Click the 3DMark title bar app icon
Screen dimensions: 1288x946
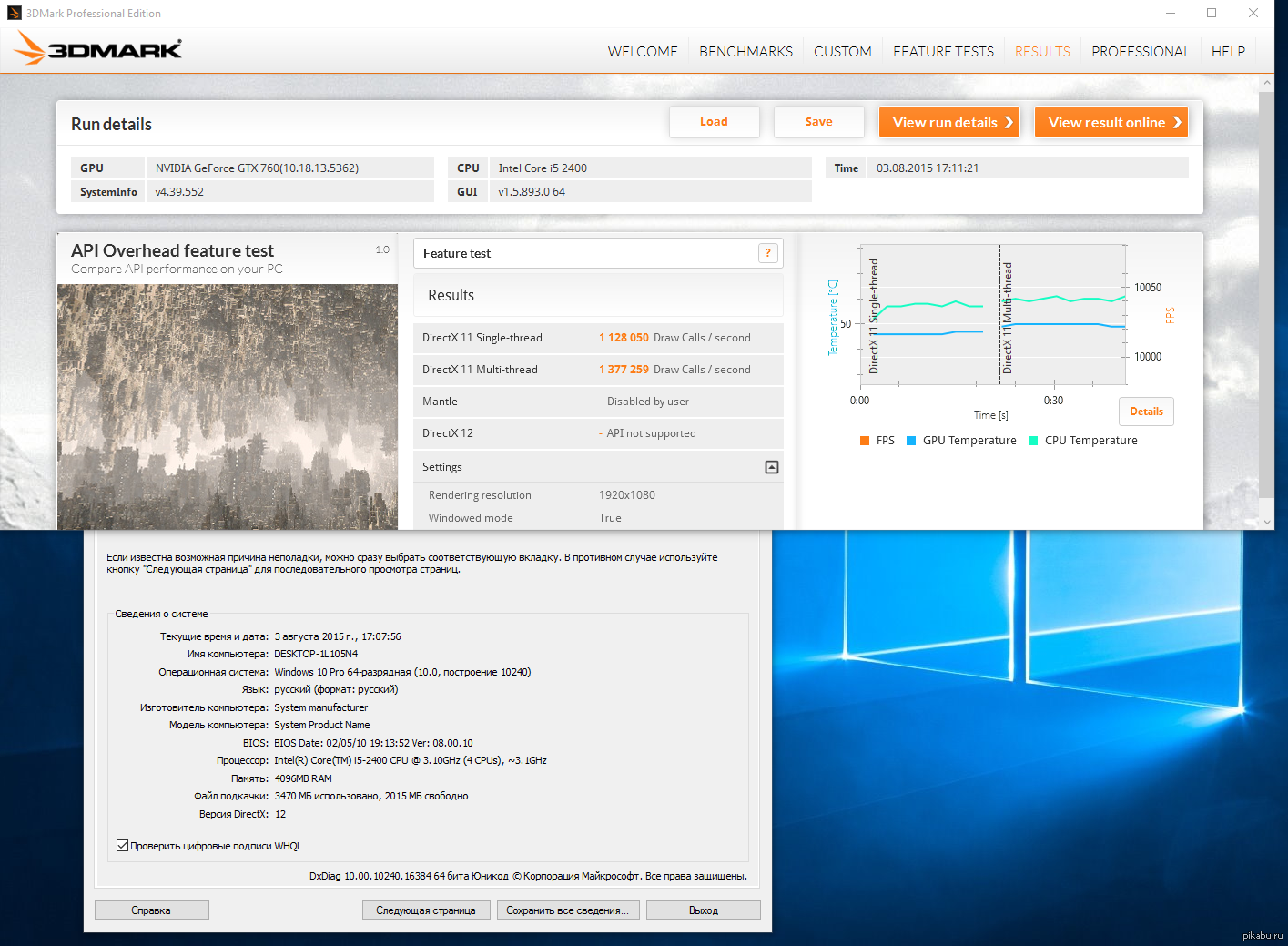(x=14, y=13)
